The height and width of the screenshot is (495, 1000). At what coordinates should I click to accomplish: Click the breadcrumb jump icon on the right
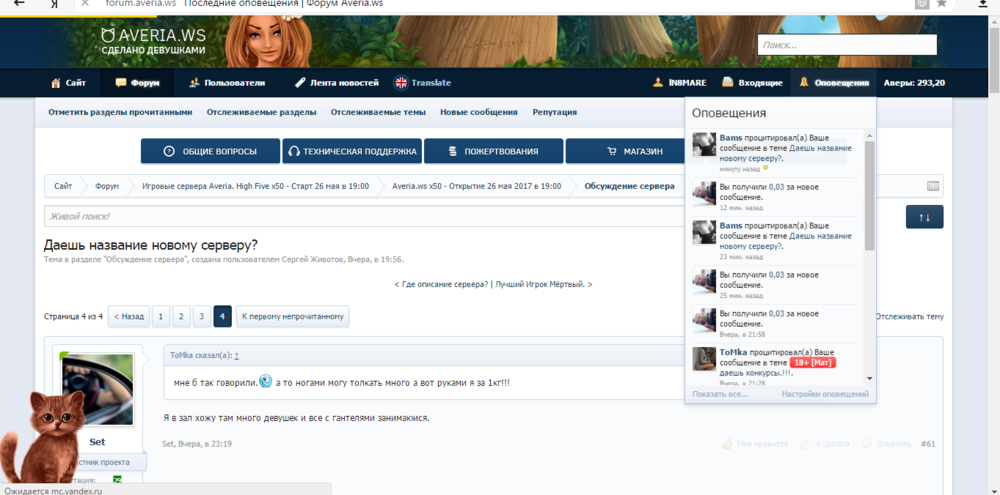click(932, 186)
